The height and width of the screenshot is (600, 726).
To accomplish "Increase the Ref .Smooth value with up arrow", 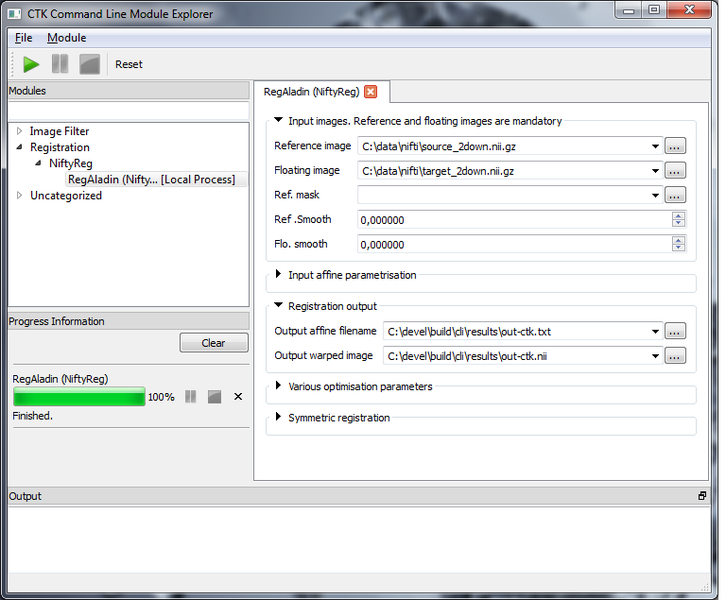I will pos(679,216).
